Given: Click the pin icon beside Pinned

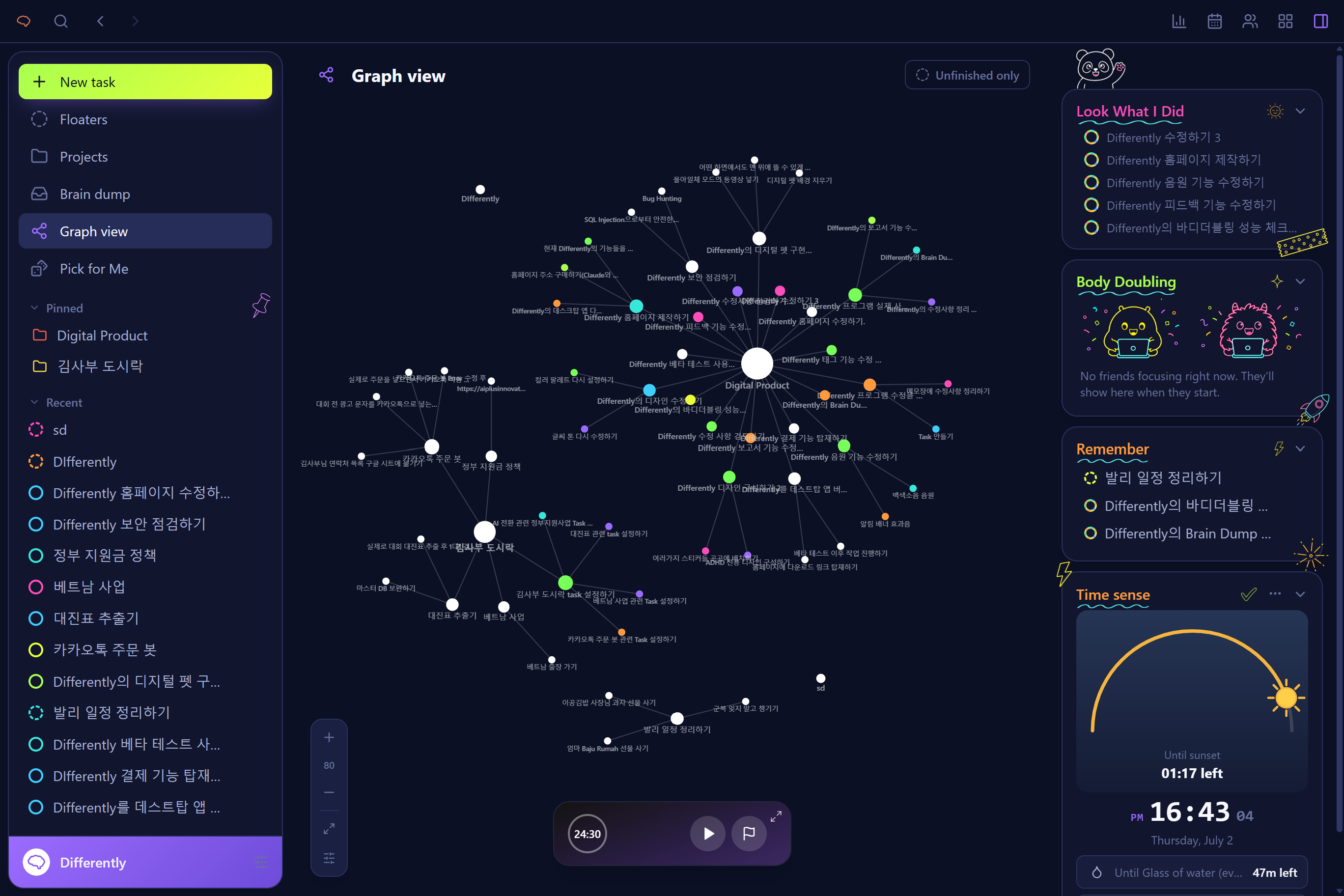Looking at the screenshot, I should (x=261, y=305).
